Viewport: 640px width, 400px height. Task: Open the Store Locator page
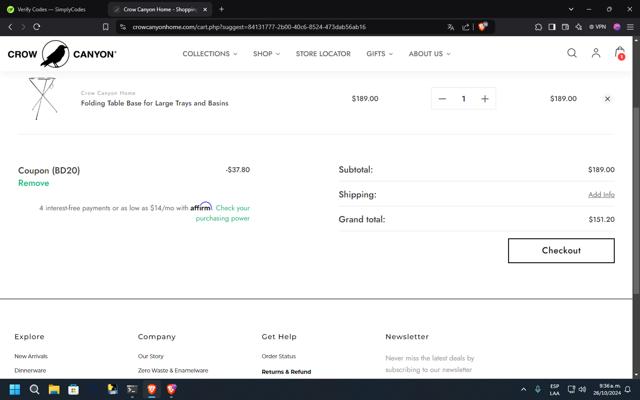pyautogui.click(x=323, y=53)
